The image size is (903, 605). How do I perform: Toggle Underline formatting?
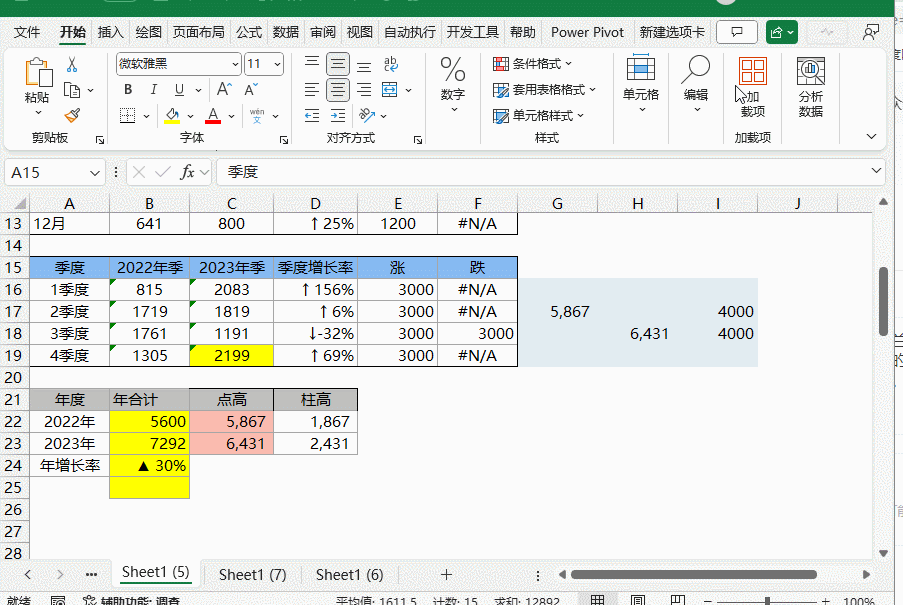(179, 90)
